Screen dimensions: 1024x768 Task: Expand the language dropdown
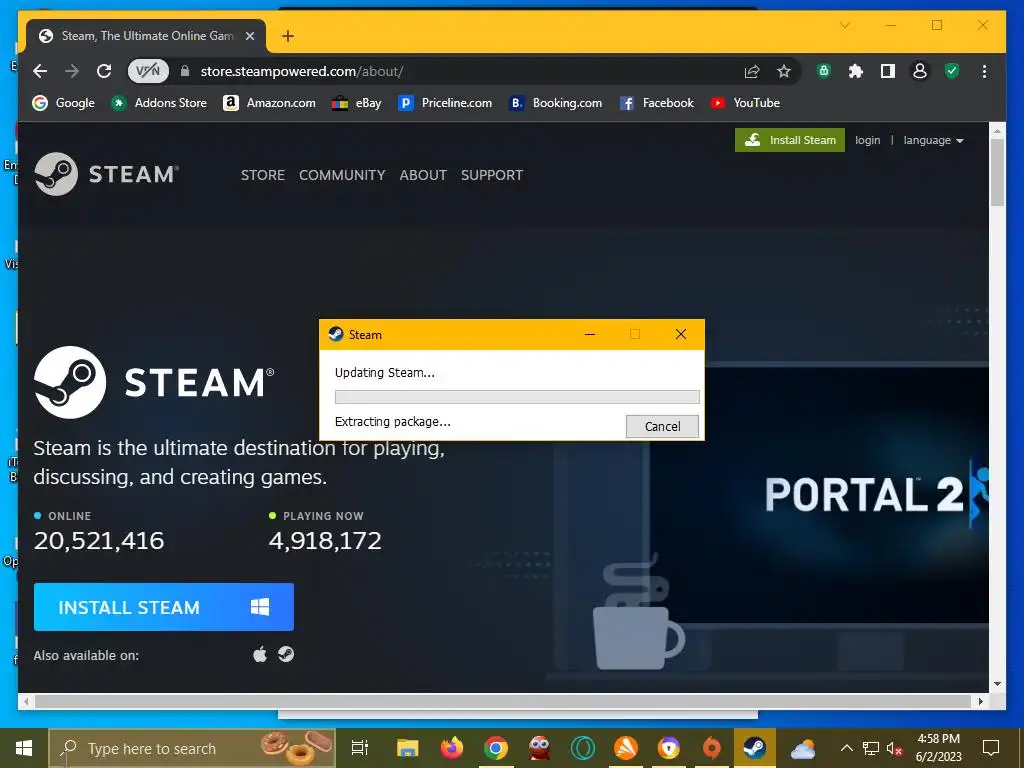[x=933, y=140]
